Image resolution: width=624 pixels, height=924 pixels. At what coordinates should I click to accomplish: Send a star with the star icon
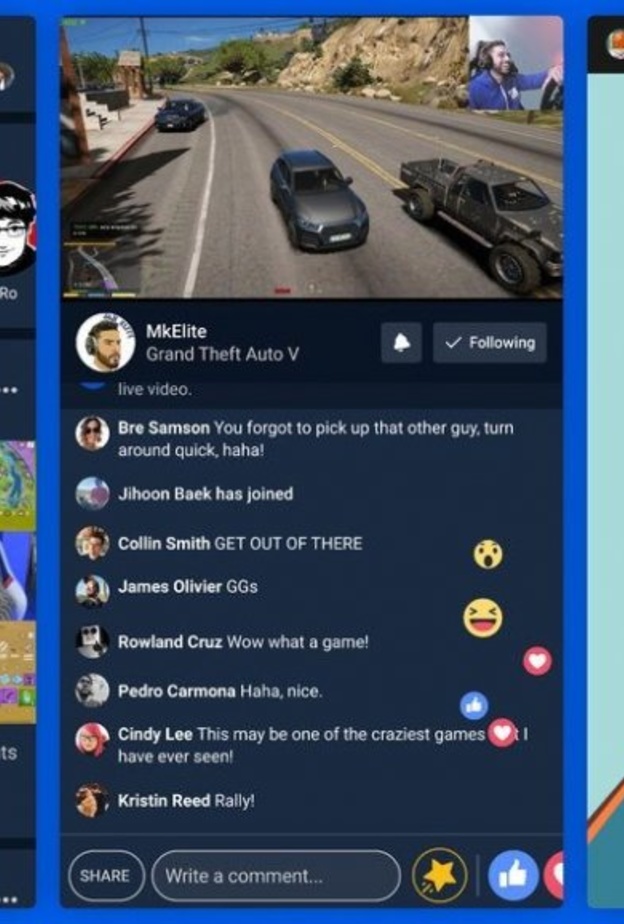click(x=440, y=876)
